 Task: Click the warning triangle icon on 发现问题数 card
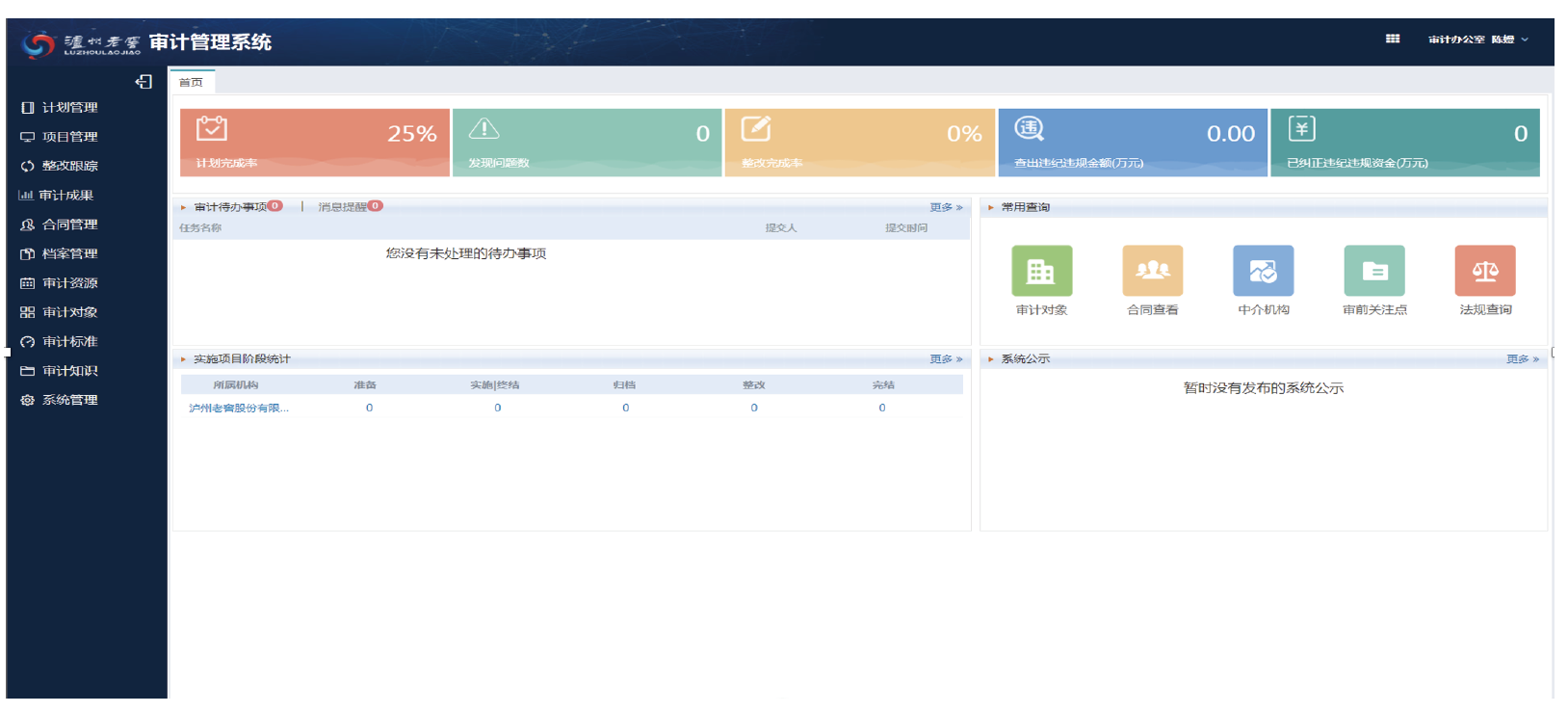[x=483, y=128]
